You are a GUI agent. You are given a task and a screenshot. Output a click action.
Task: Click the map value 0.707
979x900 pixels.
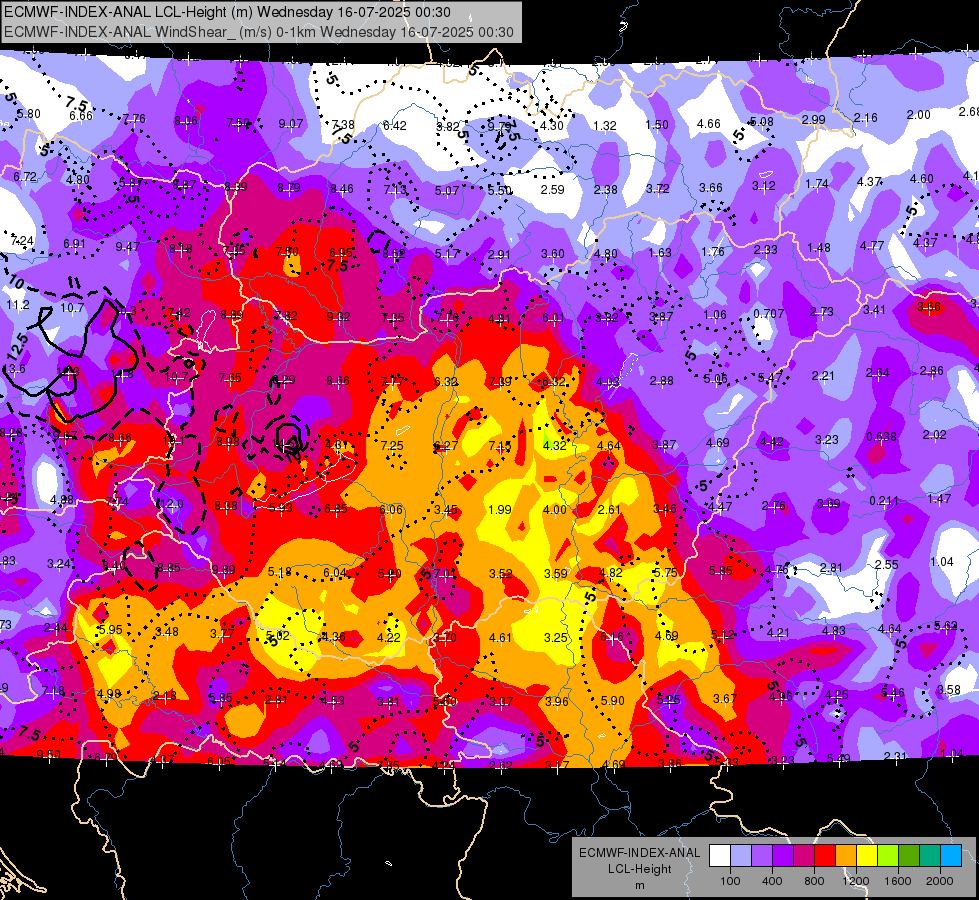click(769, 313)
